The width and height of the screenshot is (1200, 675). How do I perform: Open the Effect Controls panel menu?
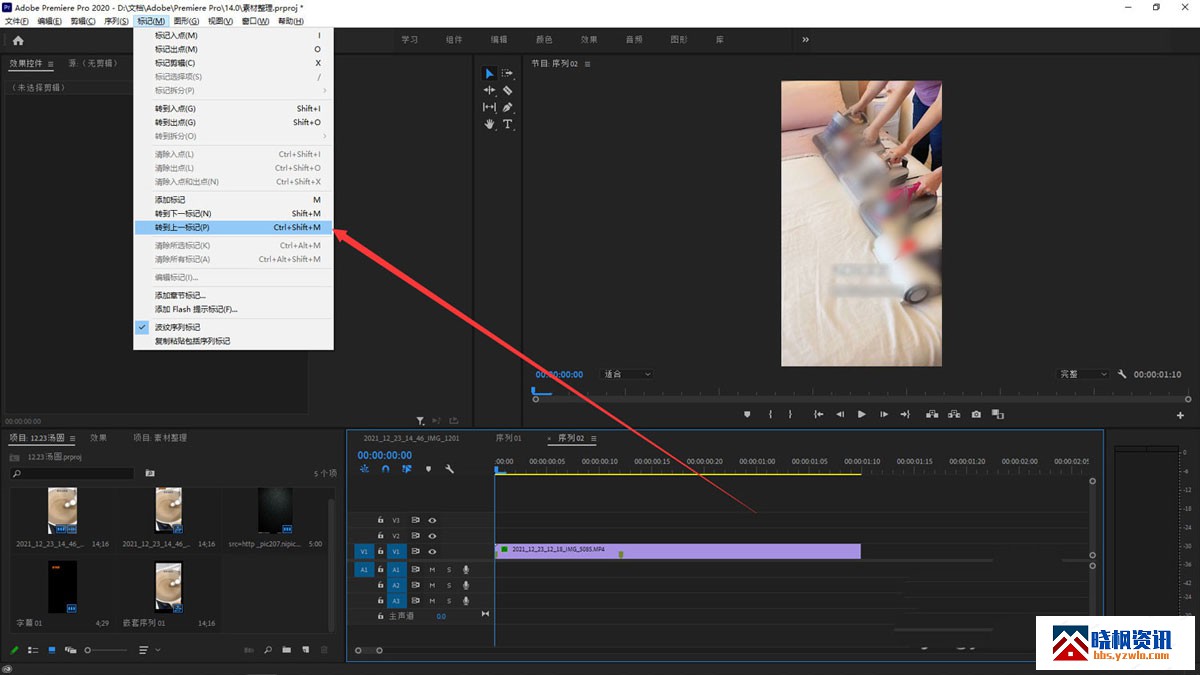(x=52, y=64)
